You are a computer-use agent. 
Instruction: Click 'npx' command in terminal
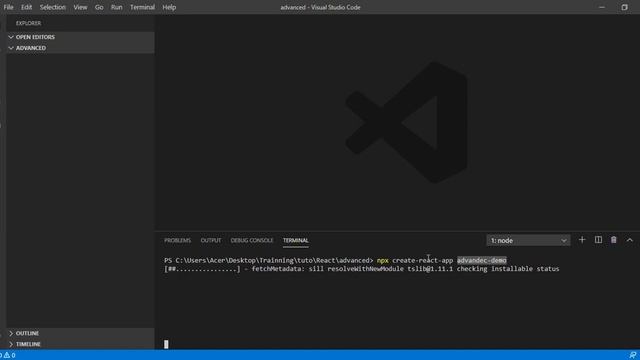pos(382,260)
